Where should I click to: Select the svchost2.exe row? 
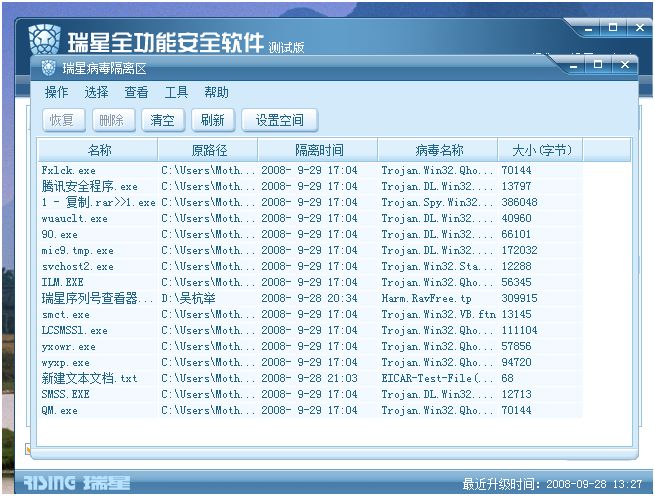(x=310, y=267)
